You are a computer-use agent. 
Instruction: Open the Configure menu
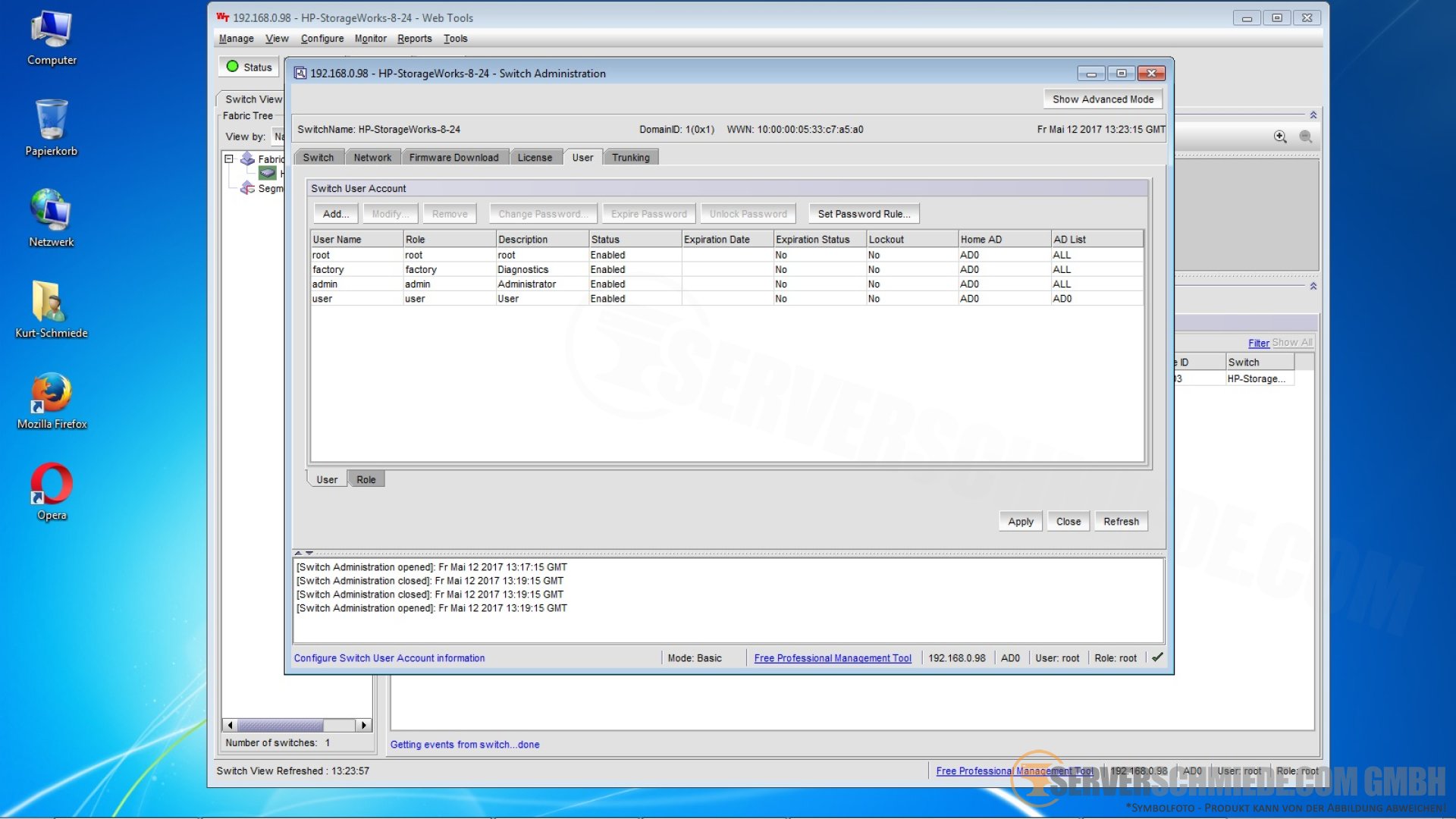coord(322,39)
